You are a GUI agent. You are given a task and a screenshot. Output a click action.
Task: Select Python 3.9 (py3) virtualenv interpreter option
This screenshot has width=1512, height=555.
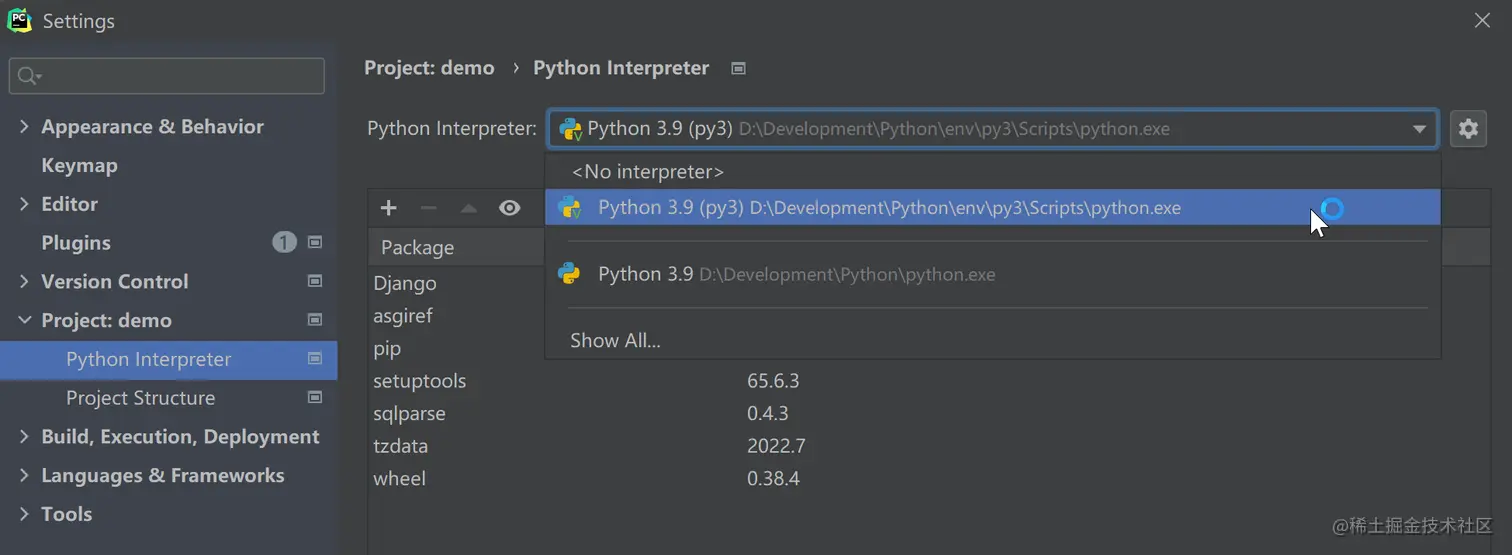[888, 208]
